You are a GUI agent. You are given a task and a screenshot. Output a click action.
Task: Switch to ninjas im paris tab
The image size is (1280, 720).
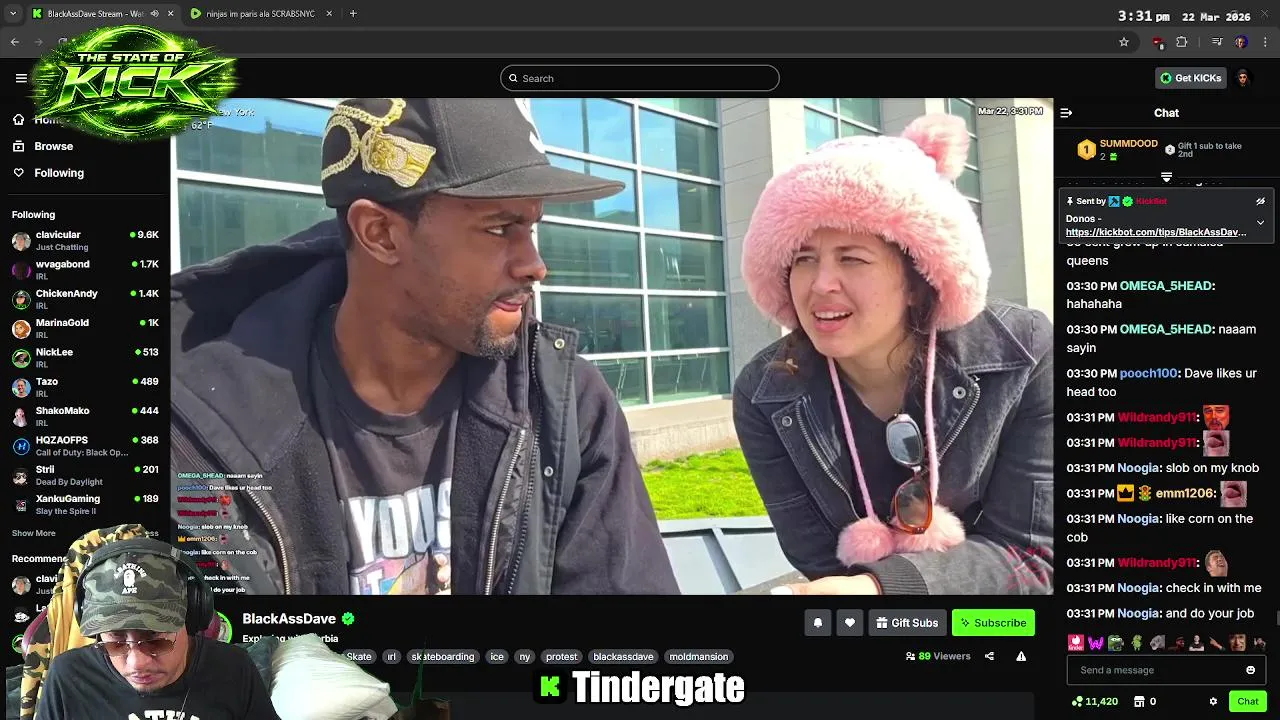(x=260, y=14)
